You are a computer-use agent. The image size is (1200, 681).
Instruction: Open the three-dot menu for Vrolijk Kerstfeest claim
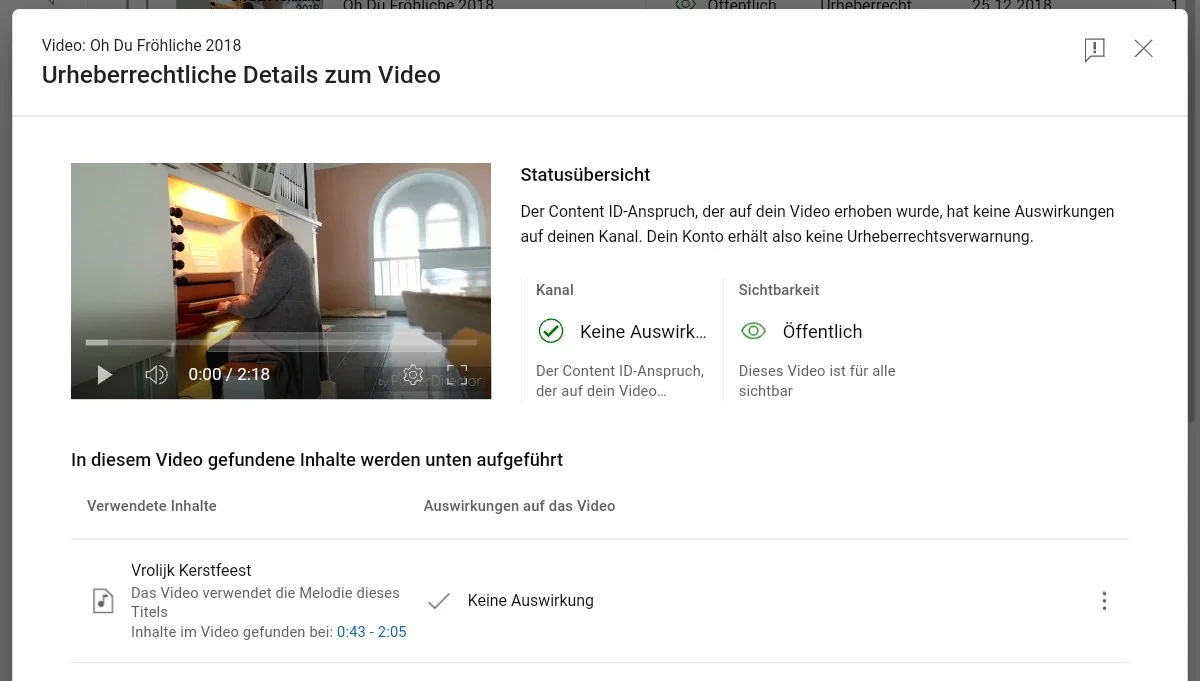pos(1104,601)
